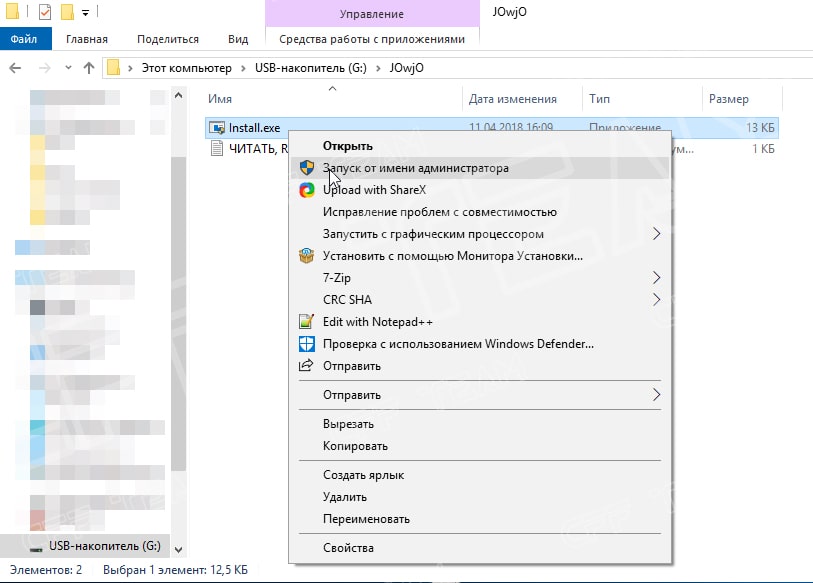This screenshot has width=813, height=583.
Task: Click the JOwjO breadcrumb in the address bar
Action: pos(406,68)
